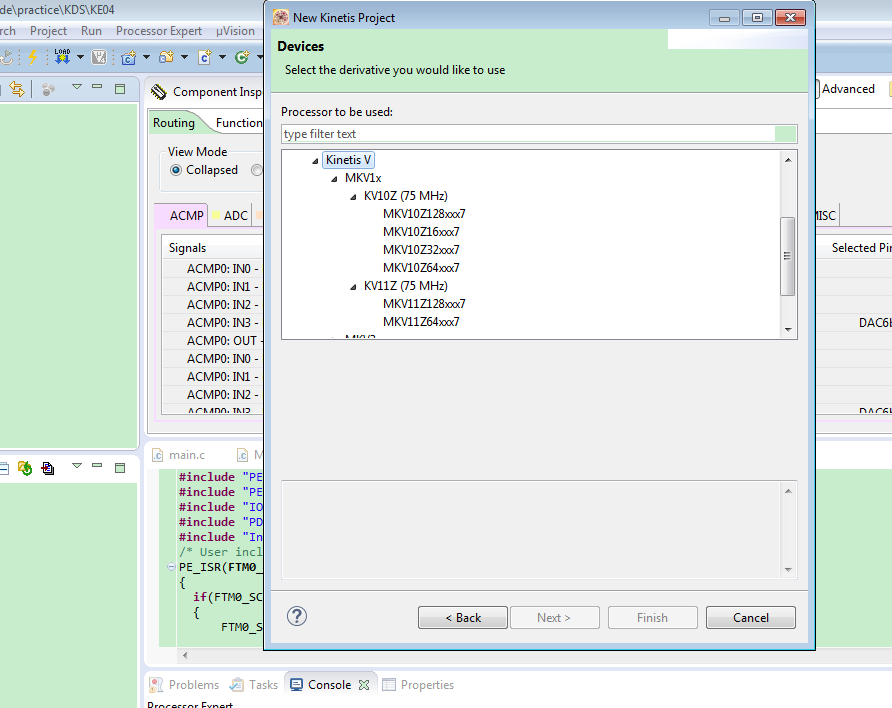Select MKV10Z128xxx7 device

[x=424, y=214]
